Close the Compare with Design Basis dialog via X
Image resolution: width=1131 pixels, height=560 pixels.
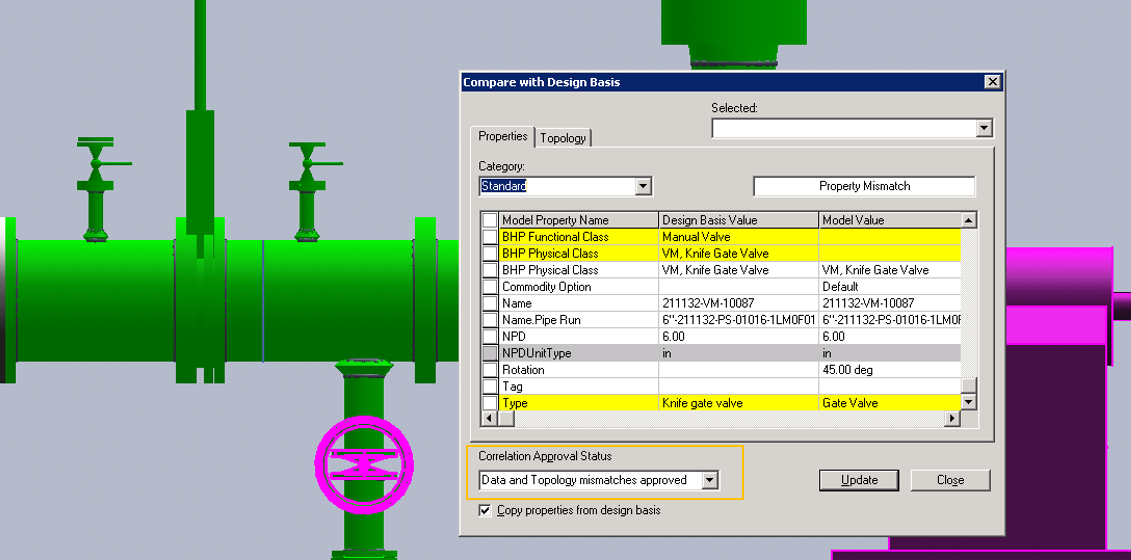tap(991, 82)
